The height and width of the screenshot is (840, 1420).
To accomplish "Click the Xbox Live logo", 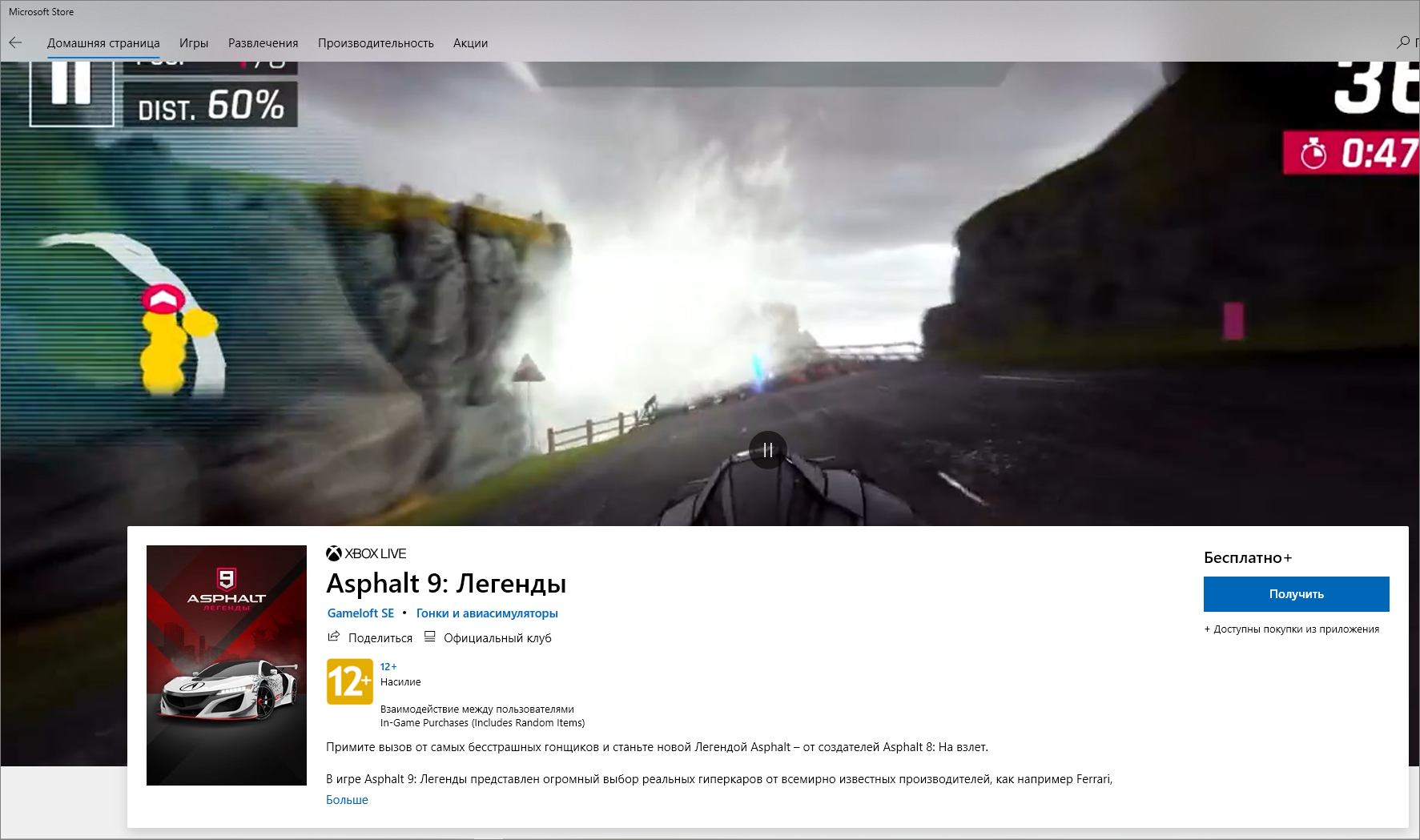I will pyautogui.click(x=366, y=553).
